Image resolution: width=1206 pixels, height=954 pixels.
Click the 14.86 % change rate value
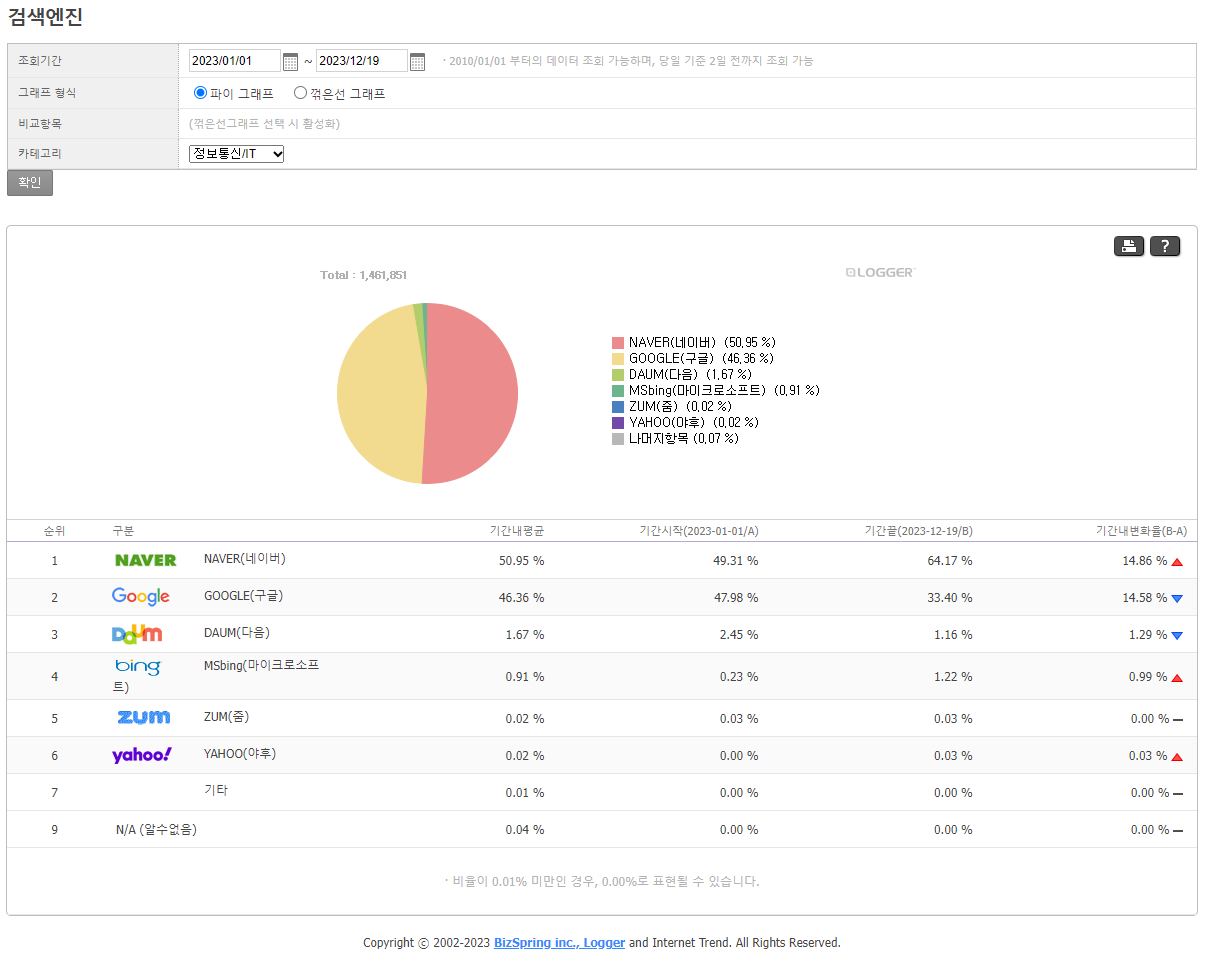1144,561
